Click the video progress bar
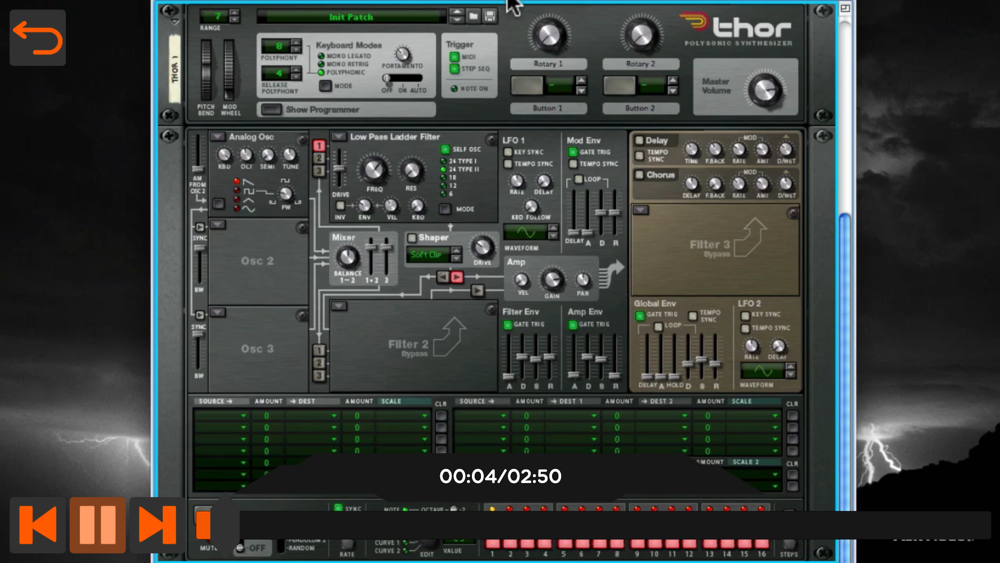 pyautogui.click(x=593, y=525)
